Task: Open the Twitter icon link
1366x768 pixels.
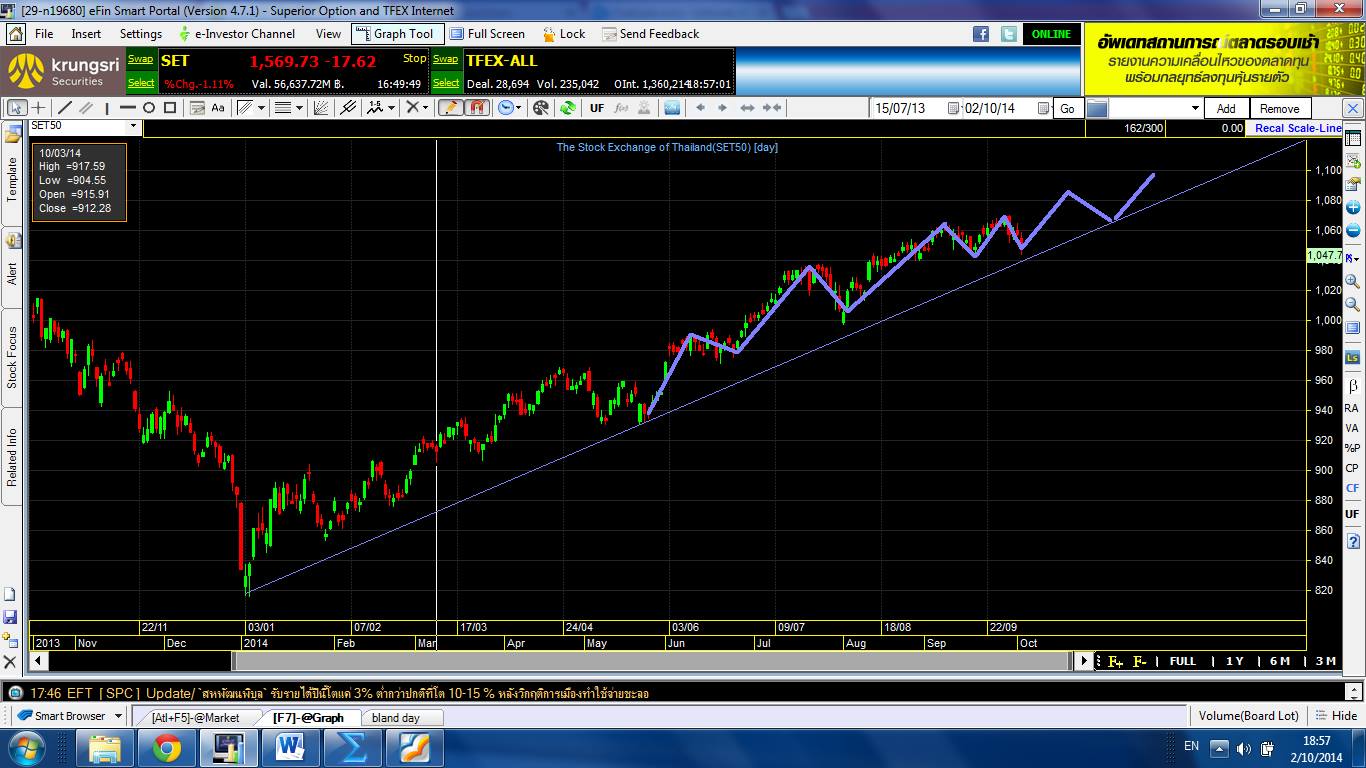Action: click(x=1008, y=34)
